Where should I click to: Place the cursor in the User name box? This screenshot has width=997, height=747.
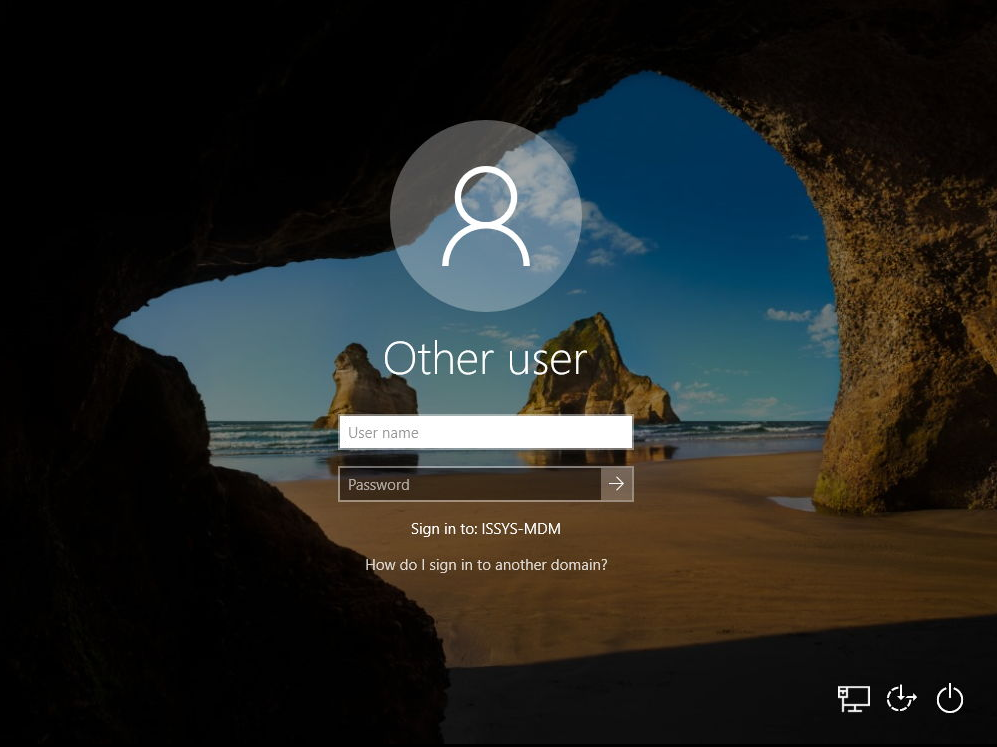click(485, 433)
